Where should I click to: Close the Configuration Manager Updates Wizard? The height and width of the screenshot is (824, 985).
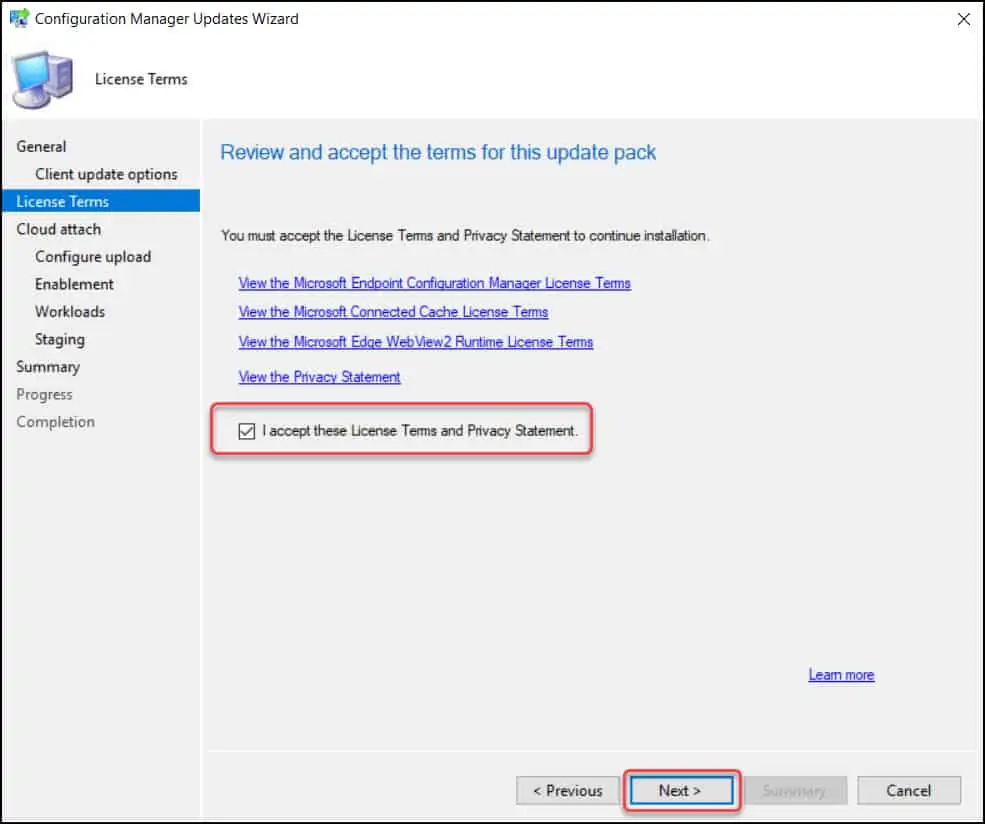[x=964, y=19]
